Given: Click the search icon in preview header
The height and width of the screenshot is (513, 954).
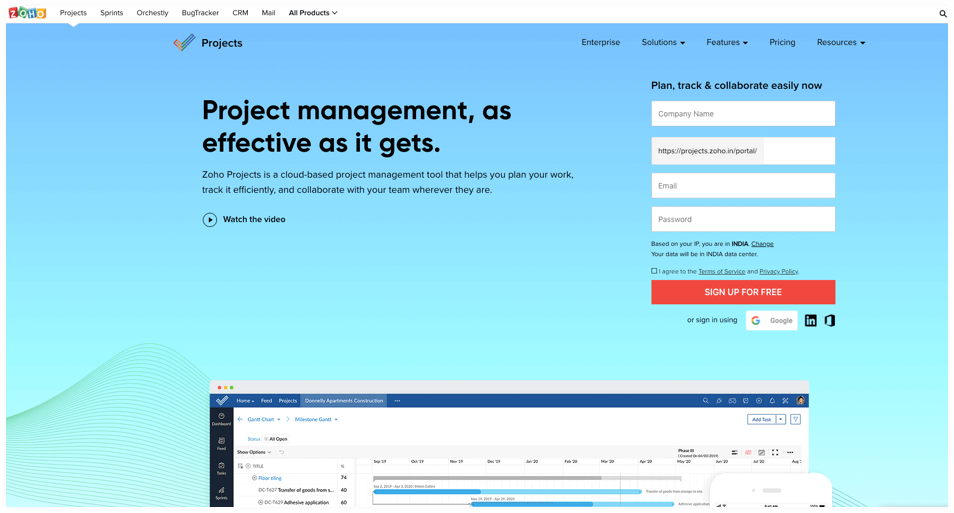Looking at the screenshot, I should 706,401.
